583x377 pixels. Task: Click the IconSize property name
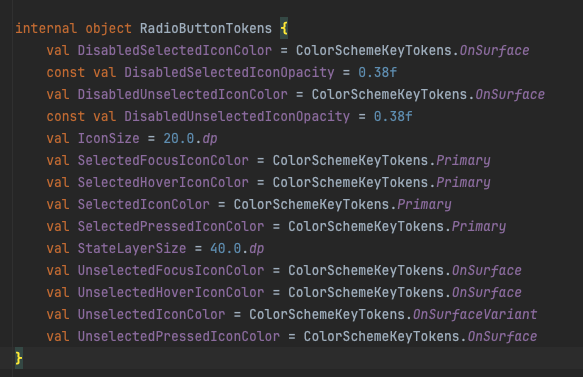[x=108, y=138]
